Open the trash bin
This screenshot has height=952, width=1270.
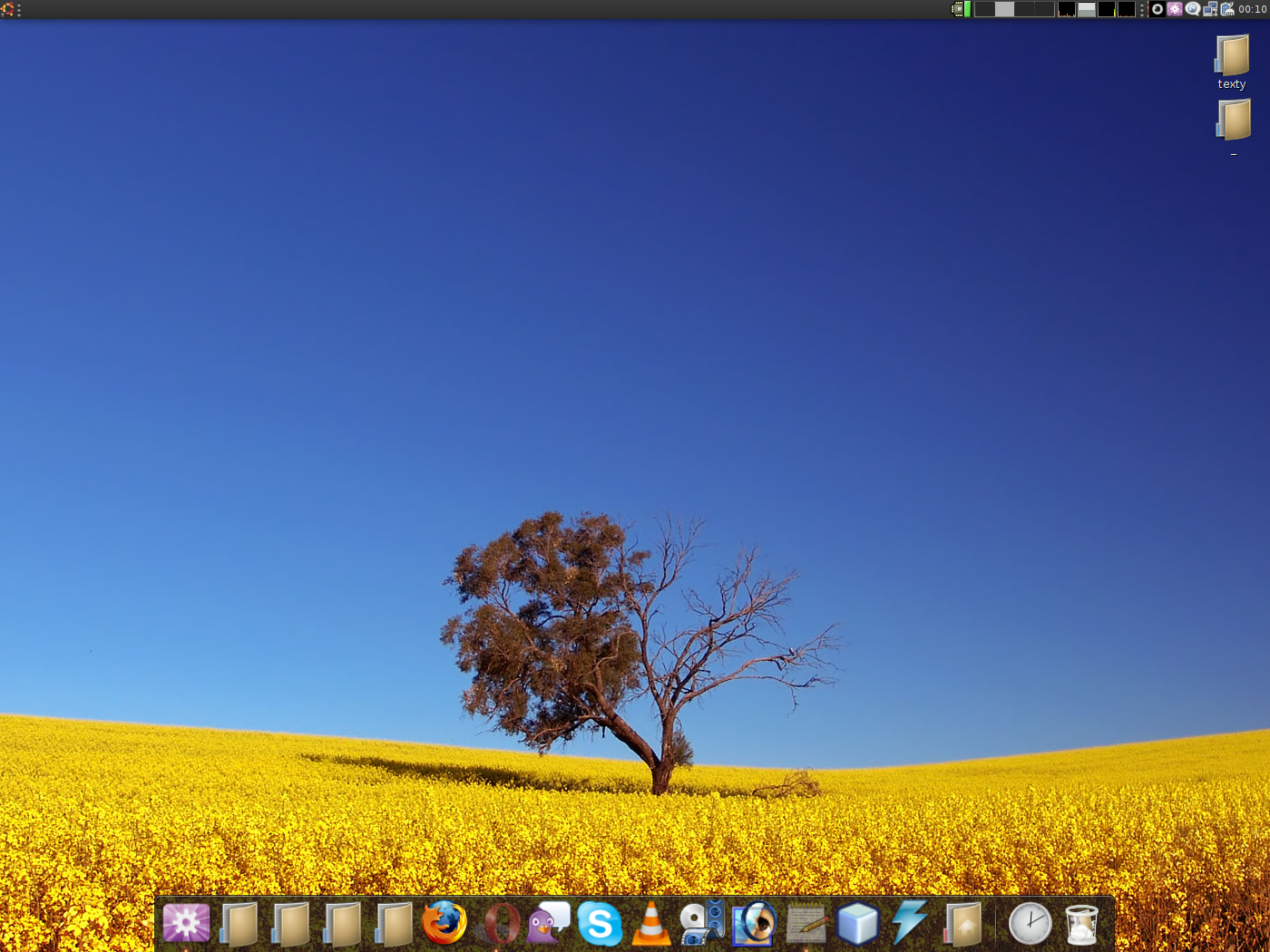(1081, 924)
